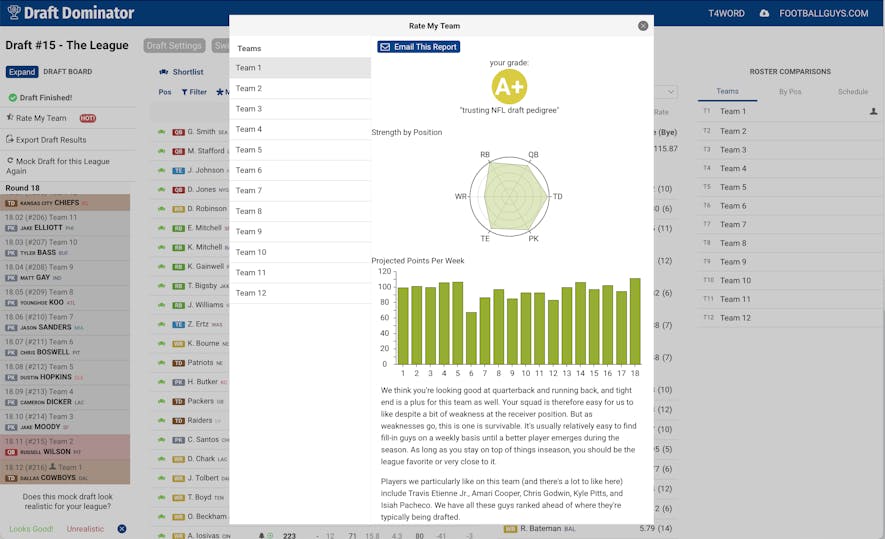Select Team 11 in the Teams list
This screenshot has height=539, width=885.
pos(300,272)
